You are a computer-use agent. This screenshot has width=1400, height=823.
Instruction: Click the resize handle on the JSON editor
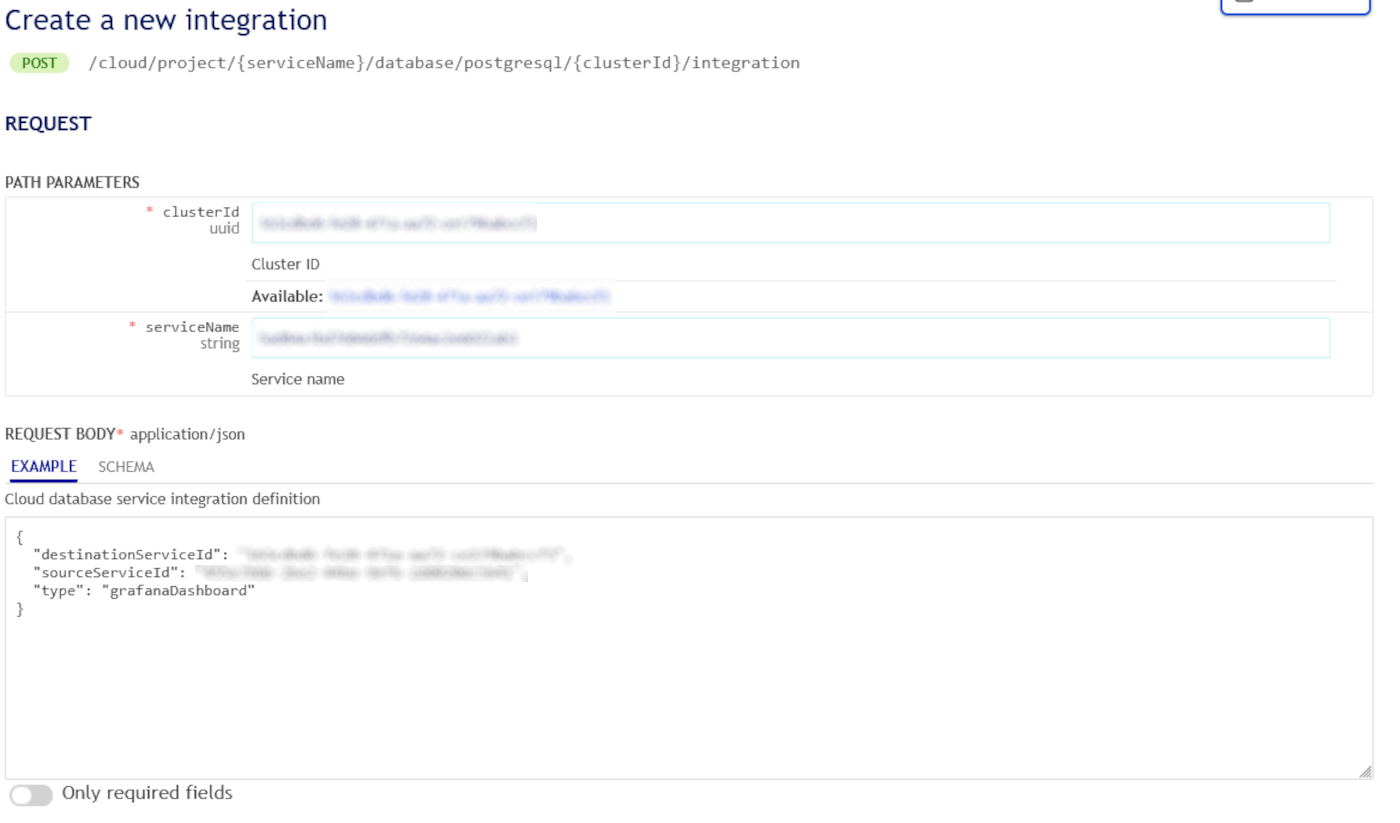(1366, 770)
